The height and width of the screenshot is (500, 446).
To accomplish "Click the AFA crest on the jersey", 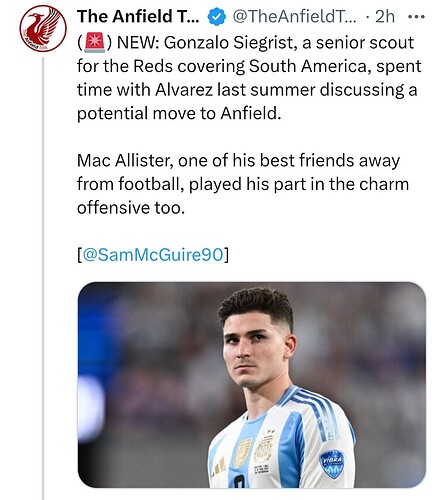I will (x=264, y=448).
